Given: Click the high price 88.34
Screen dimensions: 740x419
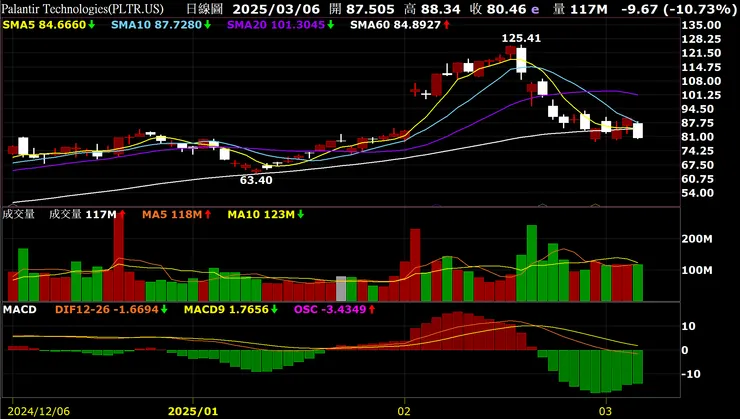Looking at the screenshot, I should coord(441,9).
